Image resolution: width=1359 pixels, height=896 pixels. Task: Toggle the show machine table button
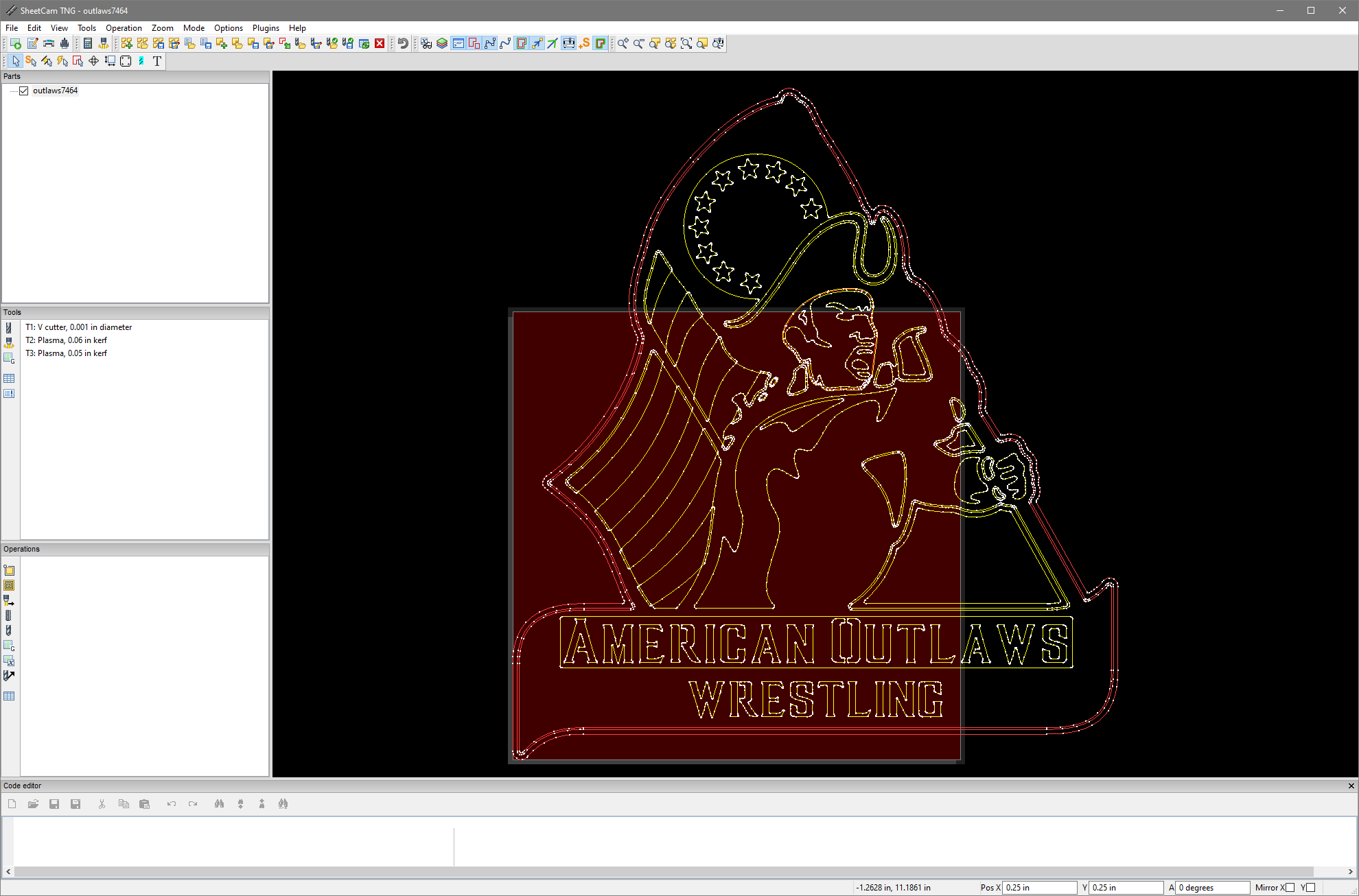pos(568,43)
